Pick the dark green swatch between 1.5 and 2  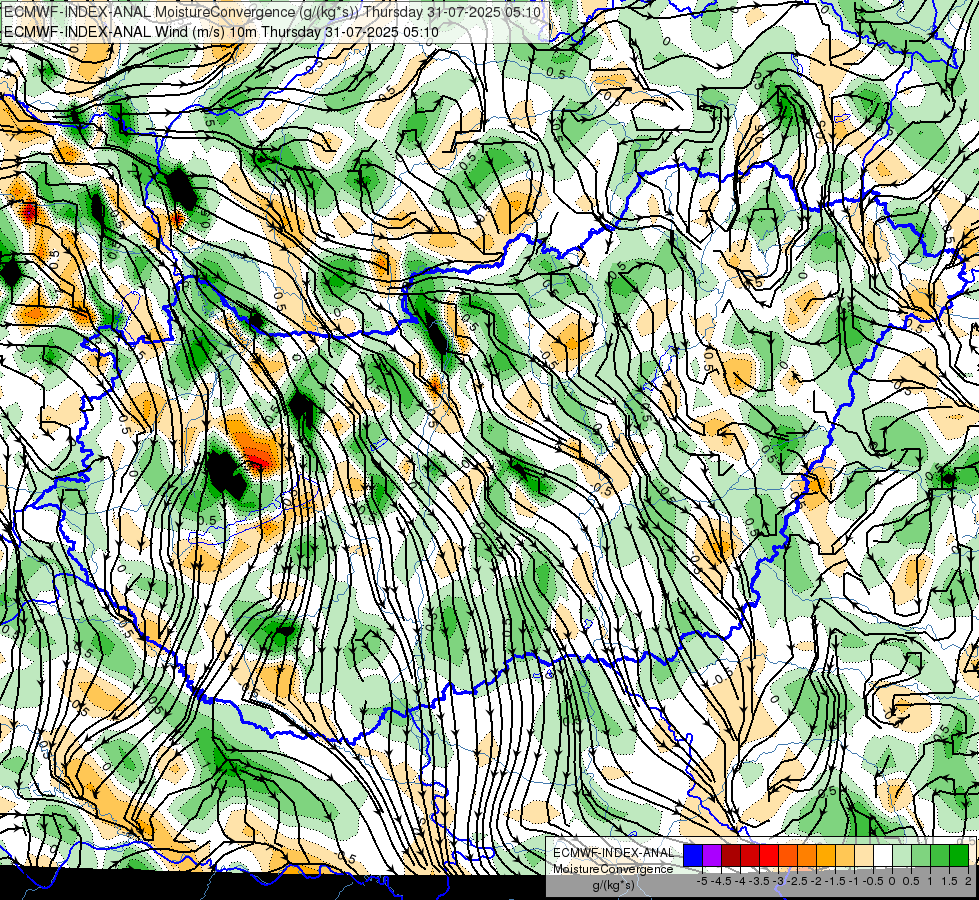pos(959,855)
